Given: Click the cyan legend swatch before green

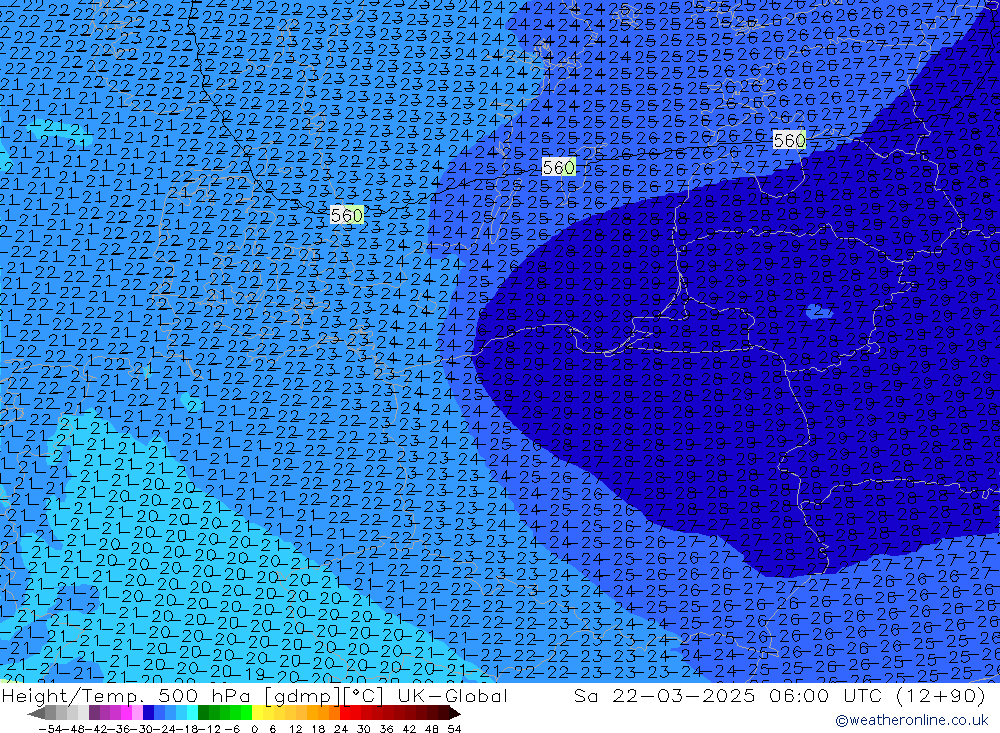Looking at the screenshot, I should click(192, 713).
